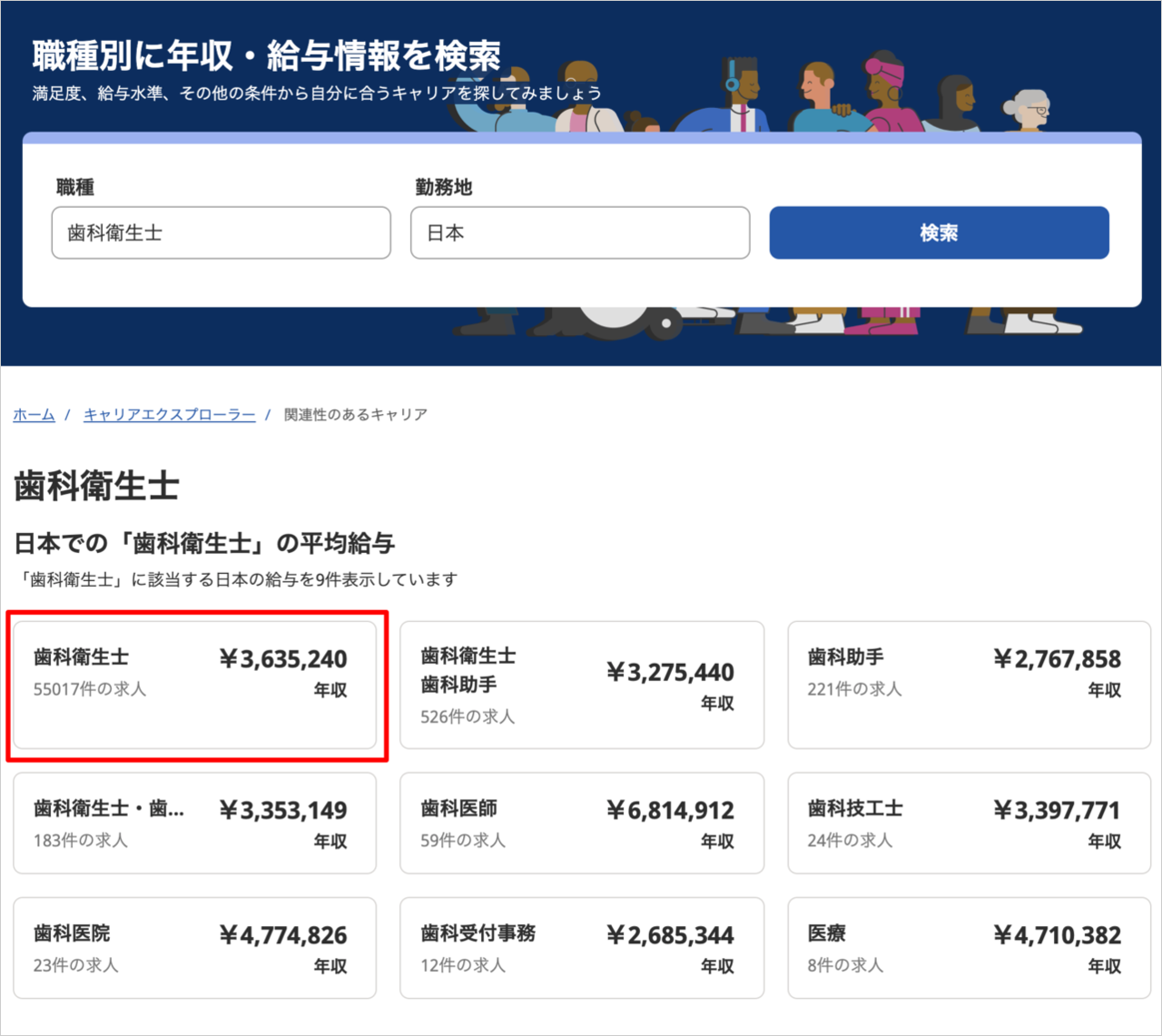Click the heading 日本での「歯科衛生士」の平均給与
Screen dimensions: 1162x1036
204,543
